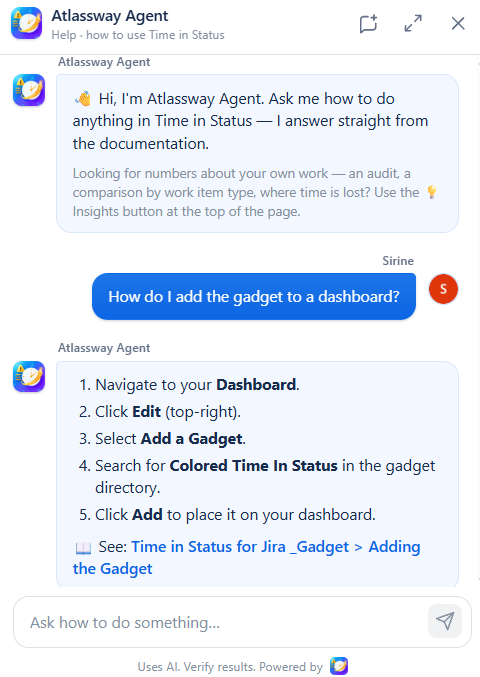The image size is (480, 677).
Task: Click the Atlassway Agent title in the header
Action: coord(110,16)
